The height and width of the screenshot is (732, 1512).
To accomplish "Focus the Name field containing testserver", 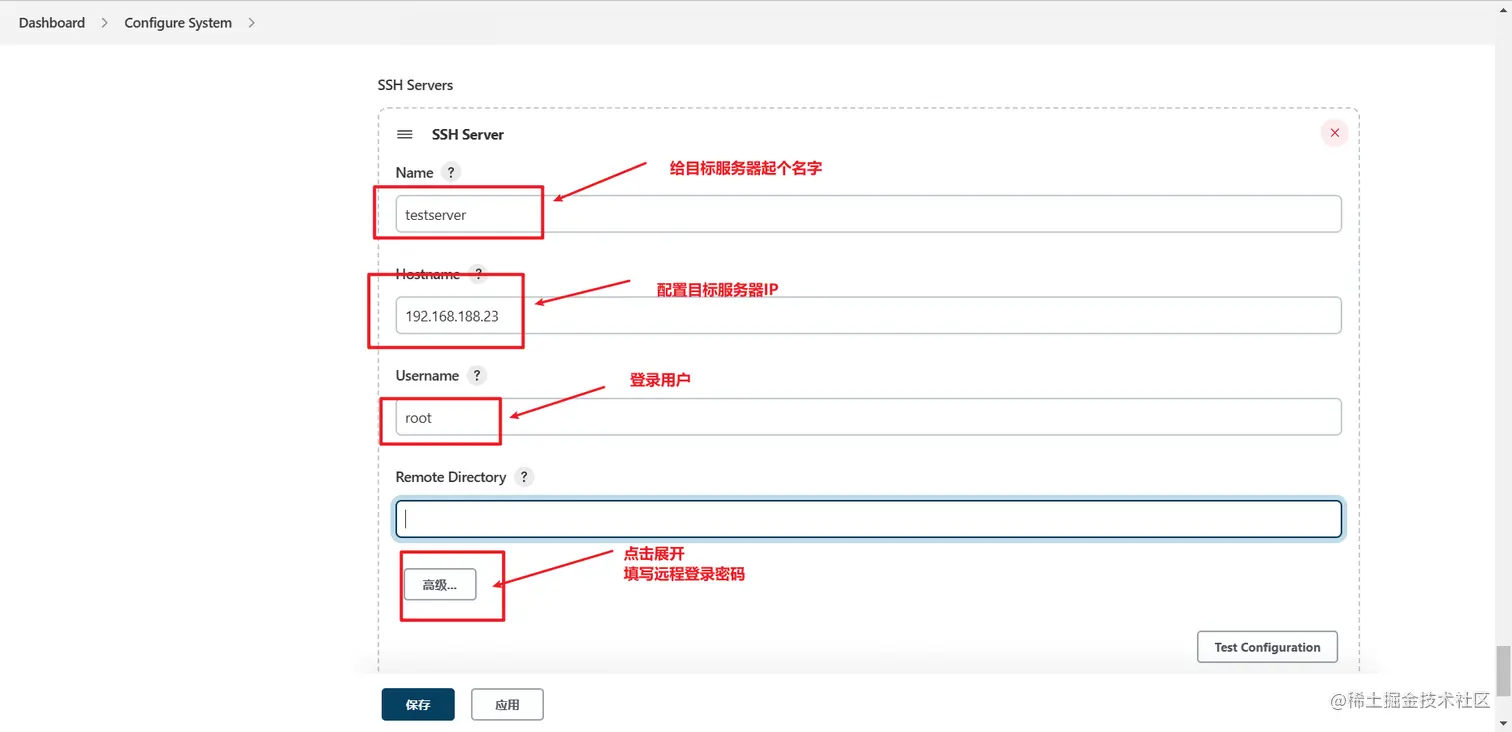I will [868, 214].
